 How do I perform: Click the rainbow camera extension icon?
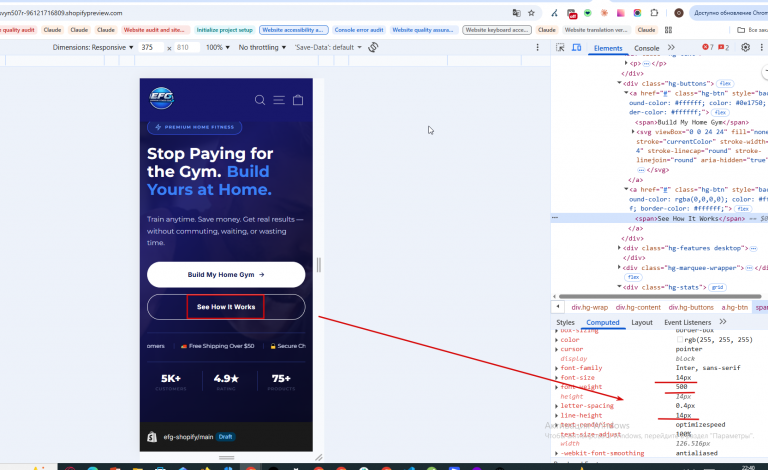[x=637, y=13]
